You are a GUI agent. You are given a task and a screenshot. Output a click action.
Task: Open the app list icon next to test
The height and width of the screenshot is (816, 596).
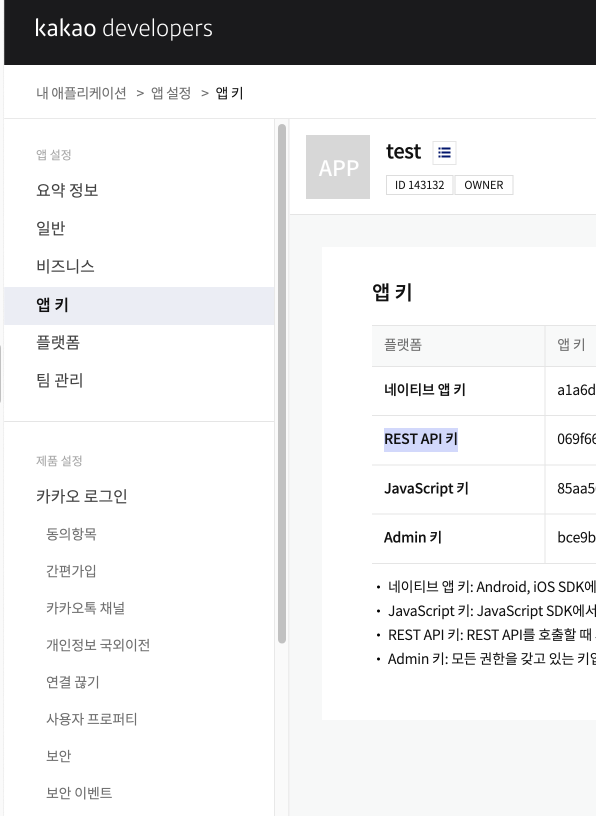click(x=444, y=152)
